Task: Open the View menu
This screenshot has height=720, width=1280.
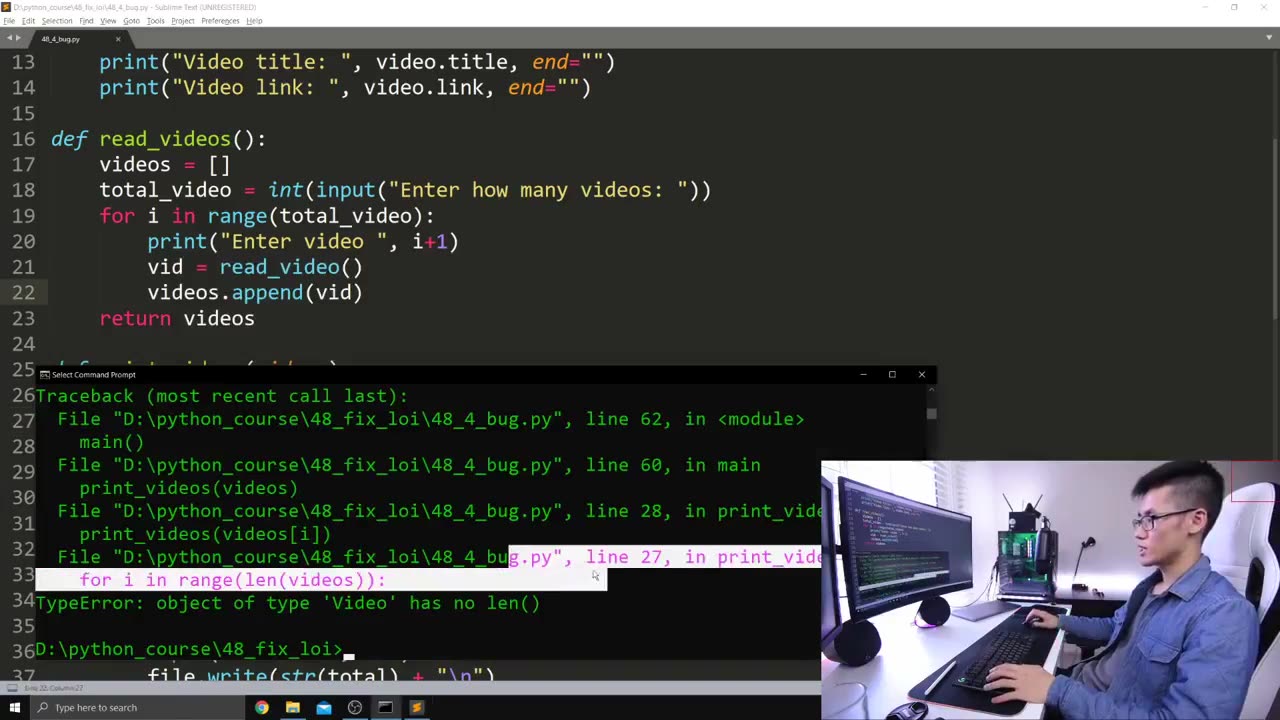Action: 108,20
